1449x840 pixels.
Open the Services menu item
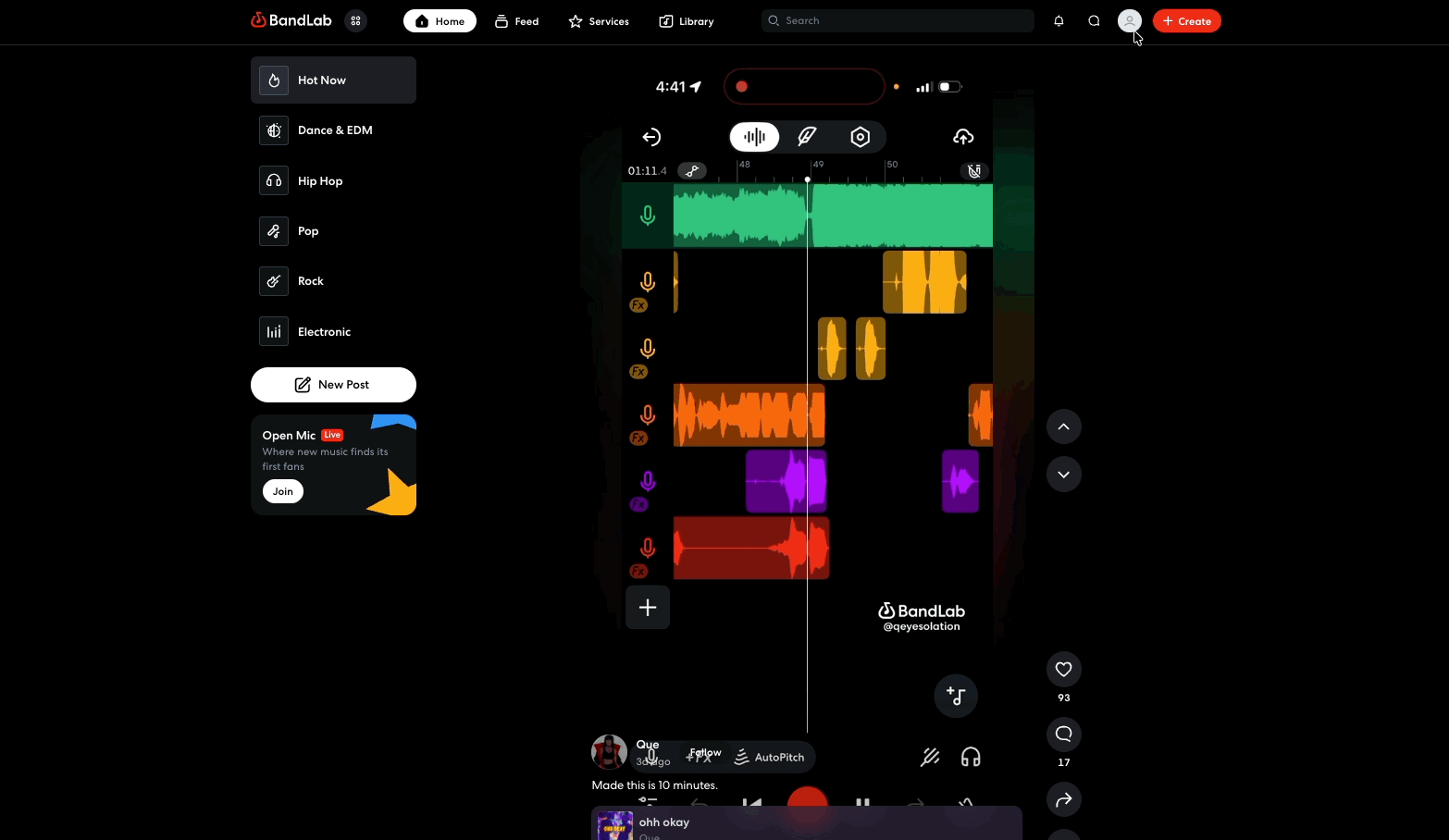pyautogui.click(x=599, y=21)
